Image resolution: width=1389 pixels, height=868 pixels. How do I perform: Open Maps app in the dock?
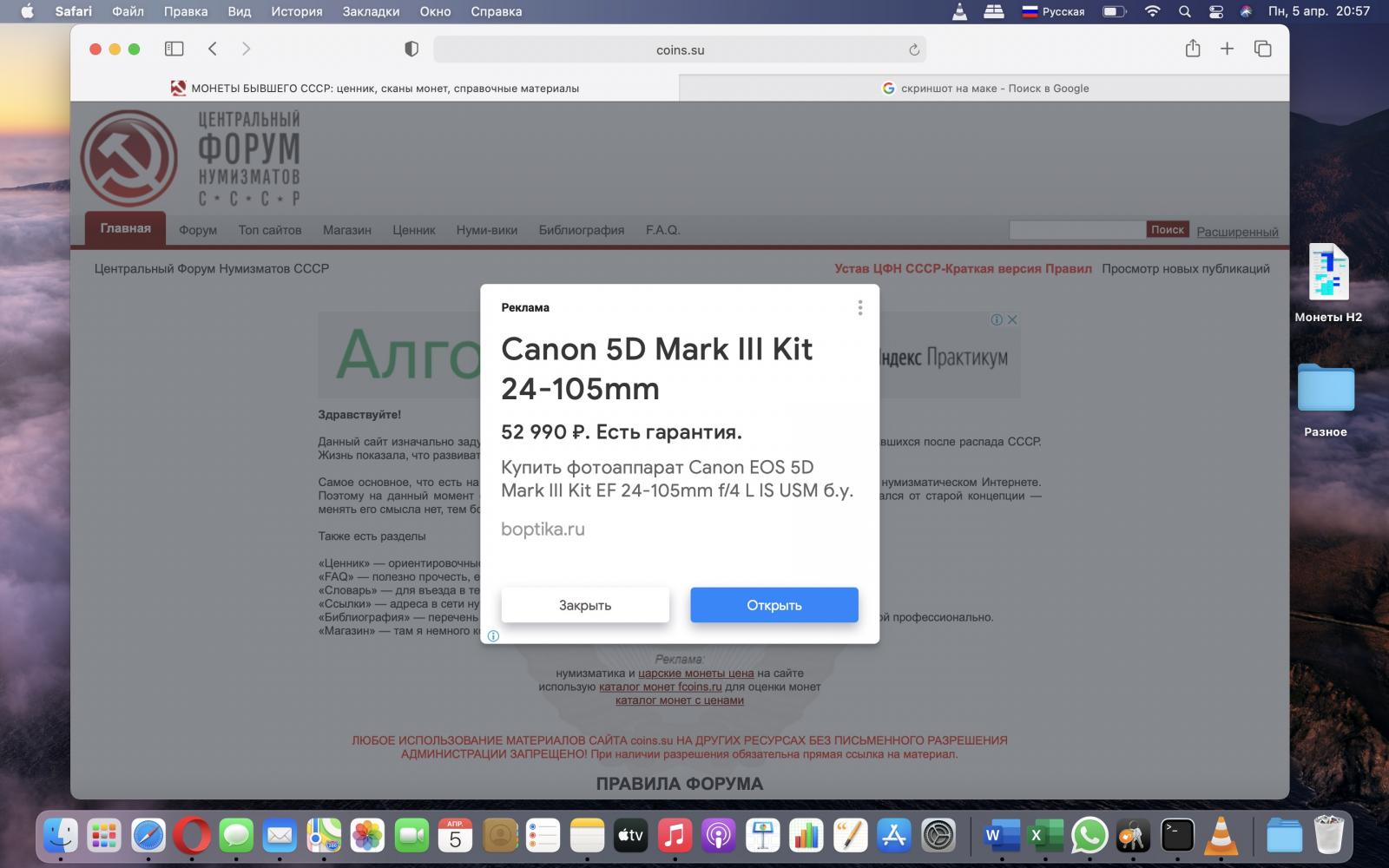[x=324, y=836]
